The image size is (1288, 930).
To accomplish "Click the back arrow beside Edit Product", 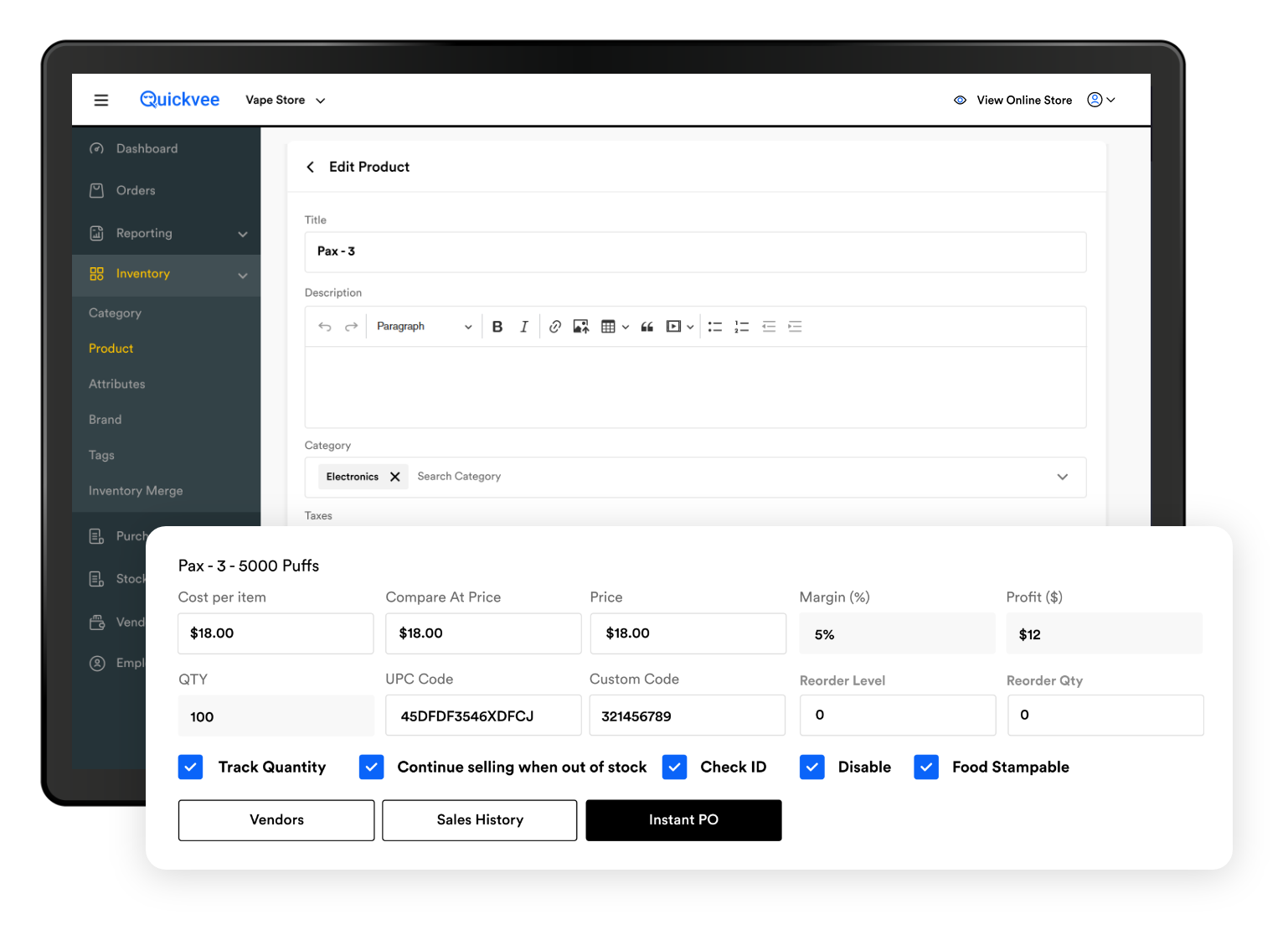I will pos(311,167).
